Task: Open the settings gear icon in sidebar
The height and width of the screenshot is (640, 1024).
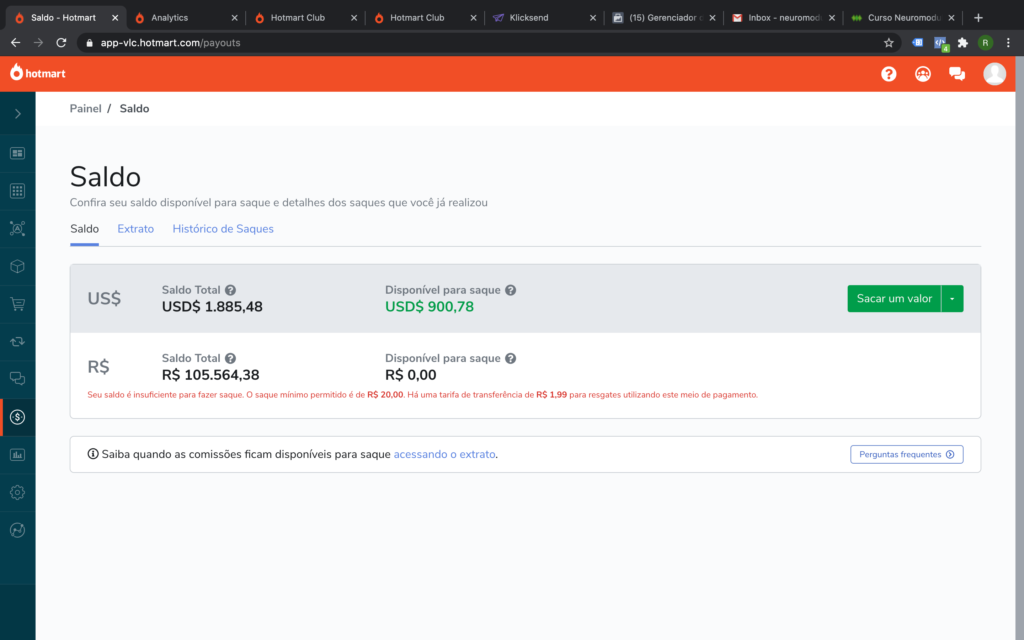Action: [x=17, y=492]
